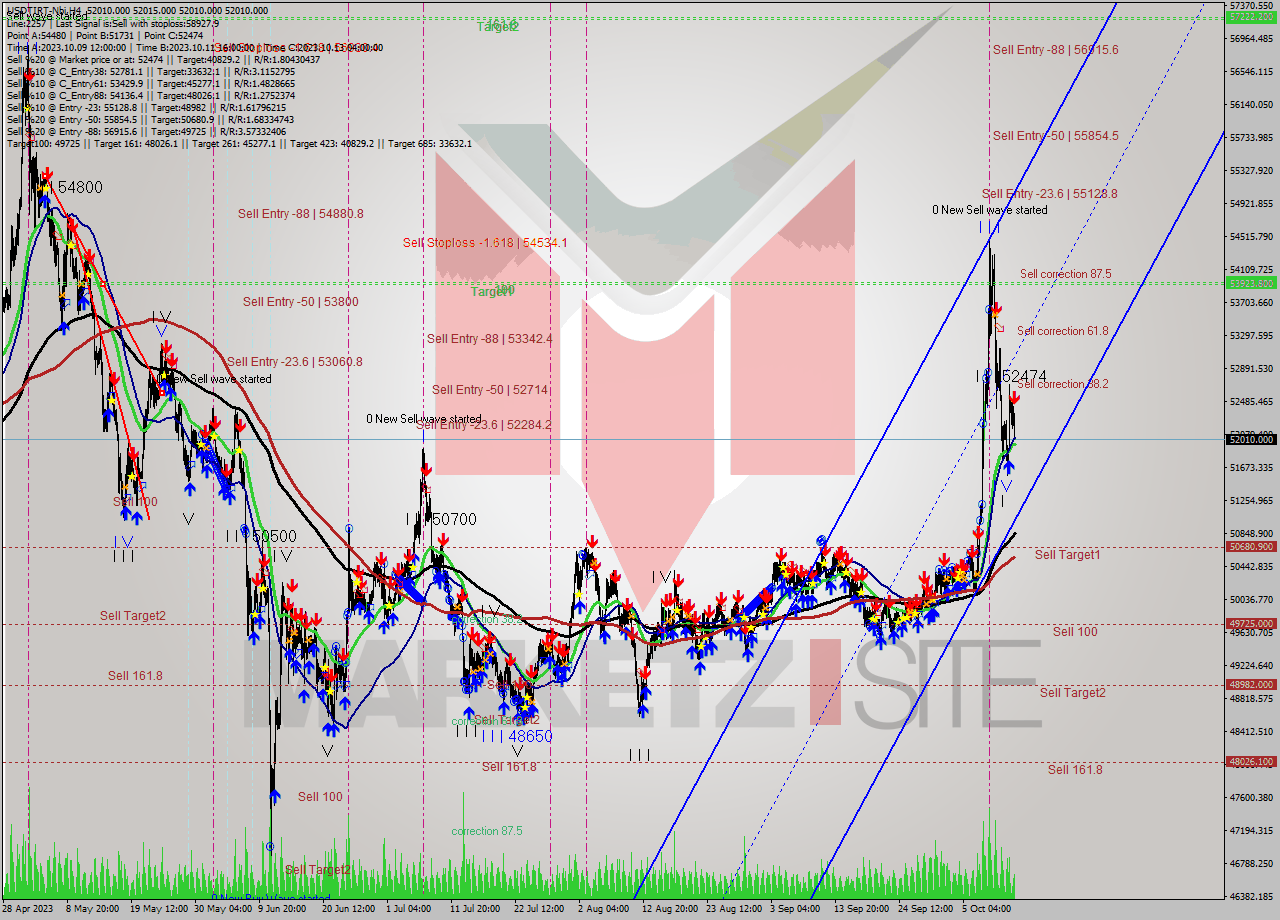Click the 'C_Entry88: 54136.4' info line
Screen dimensions: 1280x920
click(151, 95)
